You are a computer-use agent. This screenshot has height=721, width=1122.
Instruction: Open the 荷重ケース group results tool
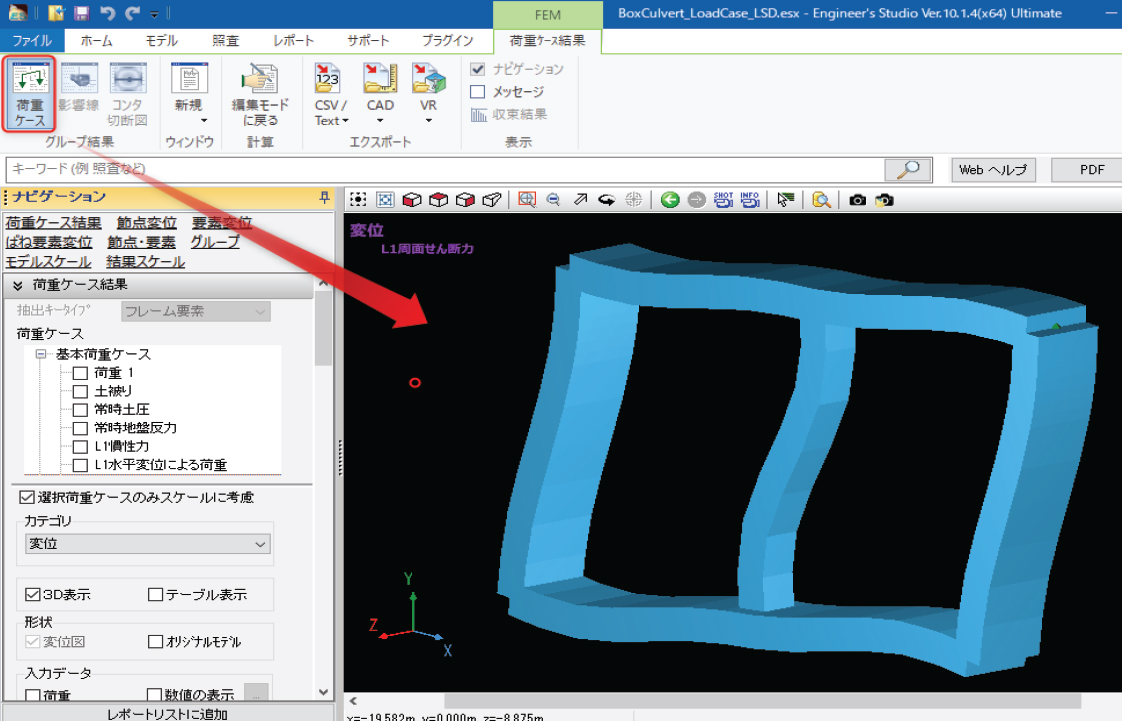[x=29, y=94]
